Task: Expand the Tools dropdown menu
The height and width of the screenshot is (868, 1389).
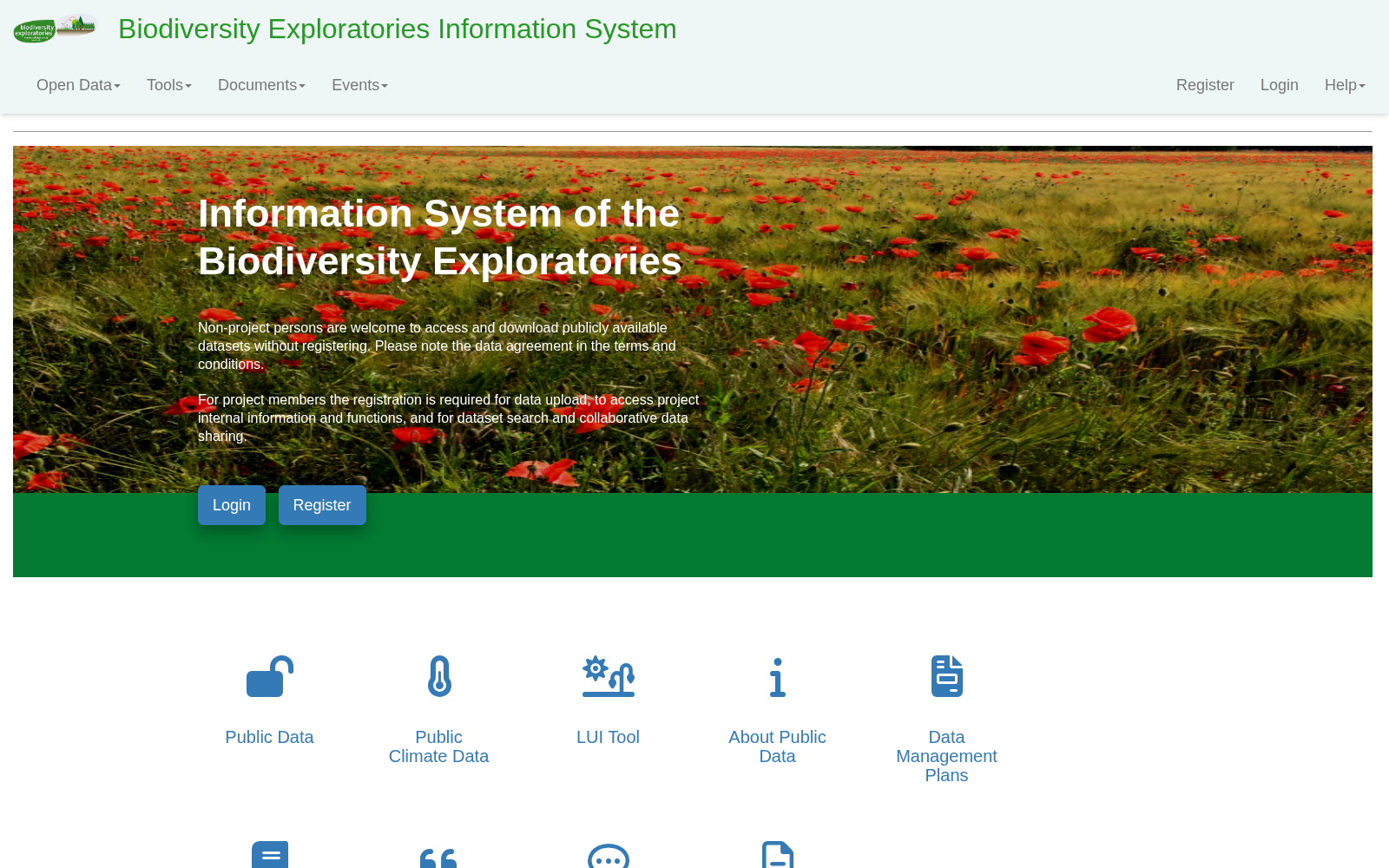Action: (x=169, y=85)
